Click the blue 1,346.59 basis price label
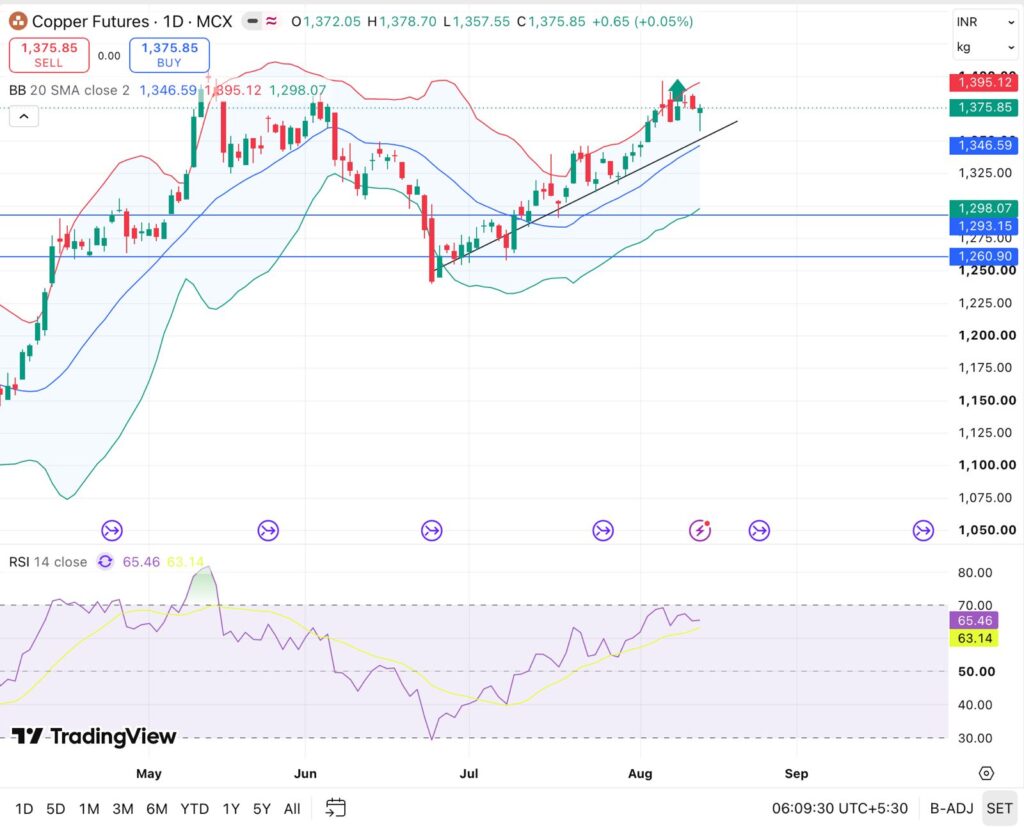The width and height of the screenshot is (1024, 828). (x=984, y=145)
